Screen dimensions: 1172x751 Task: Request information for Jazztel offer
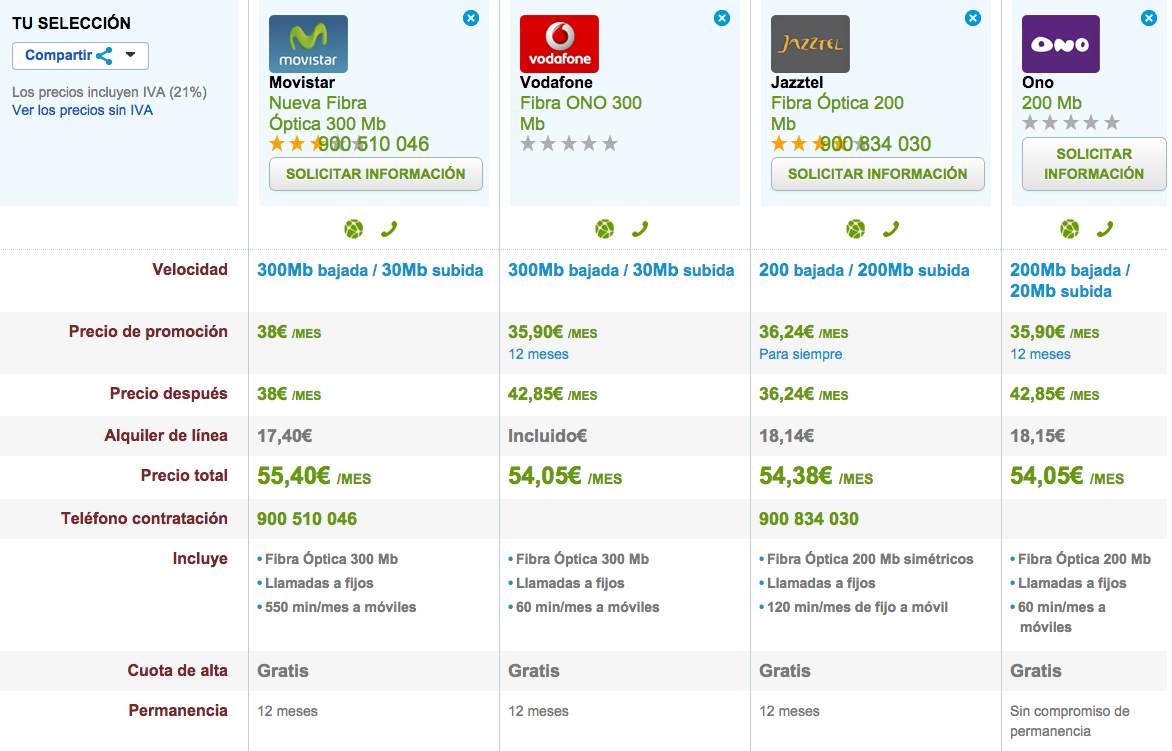[x=877, y=174]
